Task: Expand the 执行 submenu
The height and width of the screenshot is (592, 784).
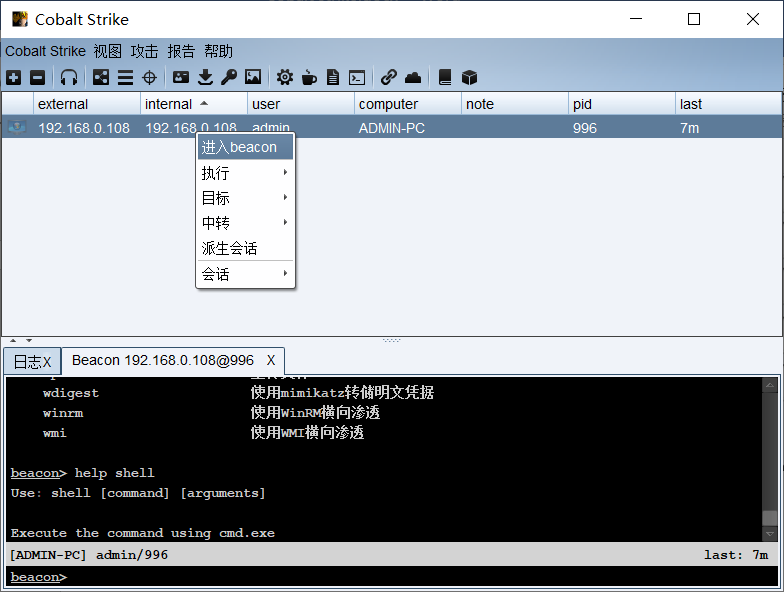Action: (245, 173)
